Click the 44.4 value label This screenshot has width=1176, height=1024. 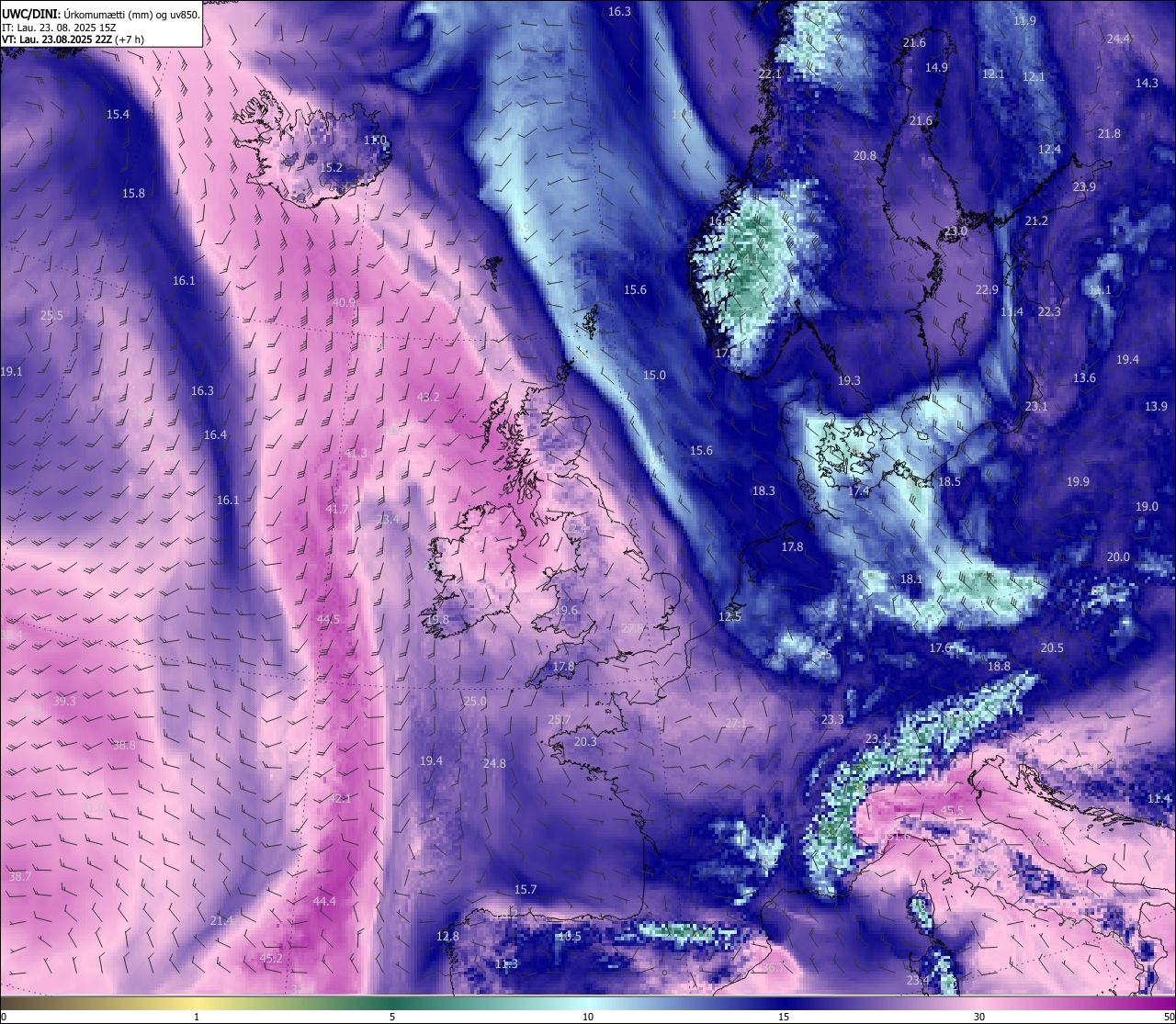point(324,902)
